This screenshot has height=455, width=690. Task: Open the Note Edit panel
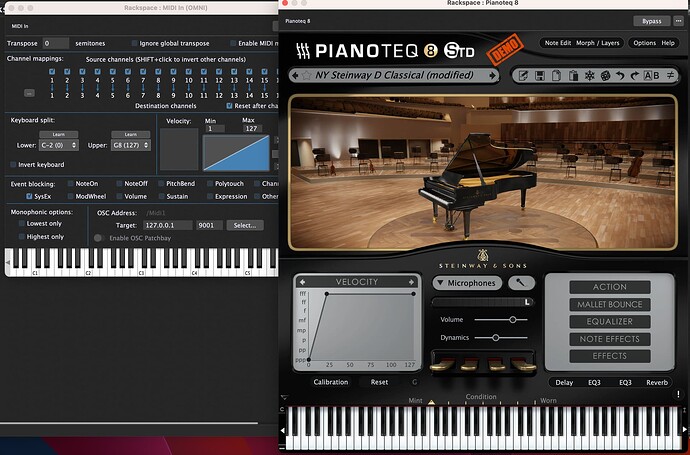[x=558, y=43]
